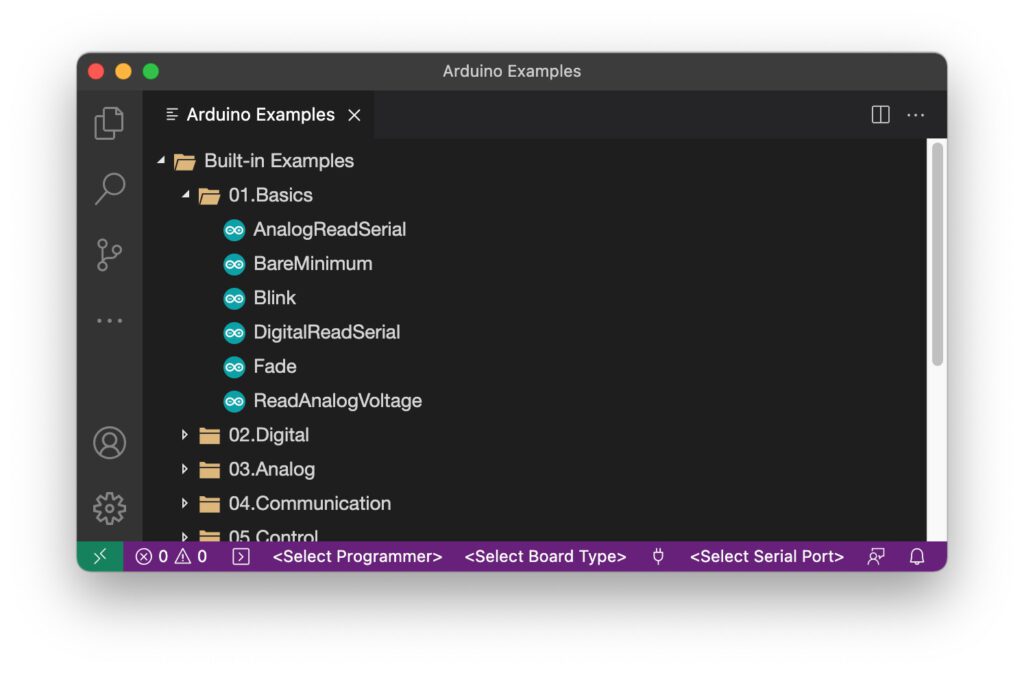Select the 03.Analog folder label

pos(272,469)
